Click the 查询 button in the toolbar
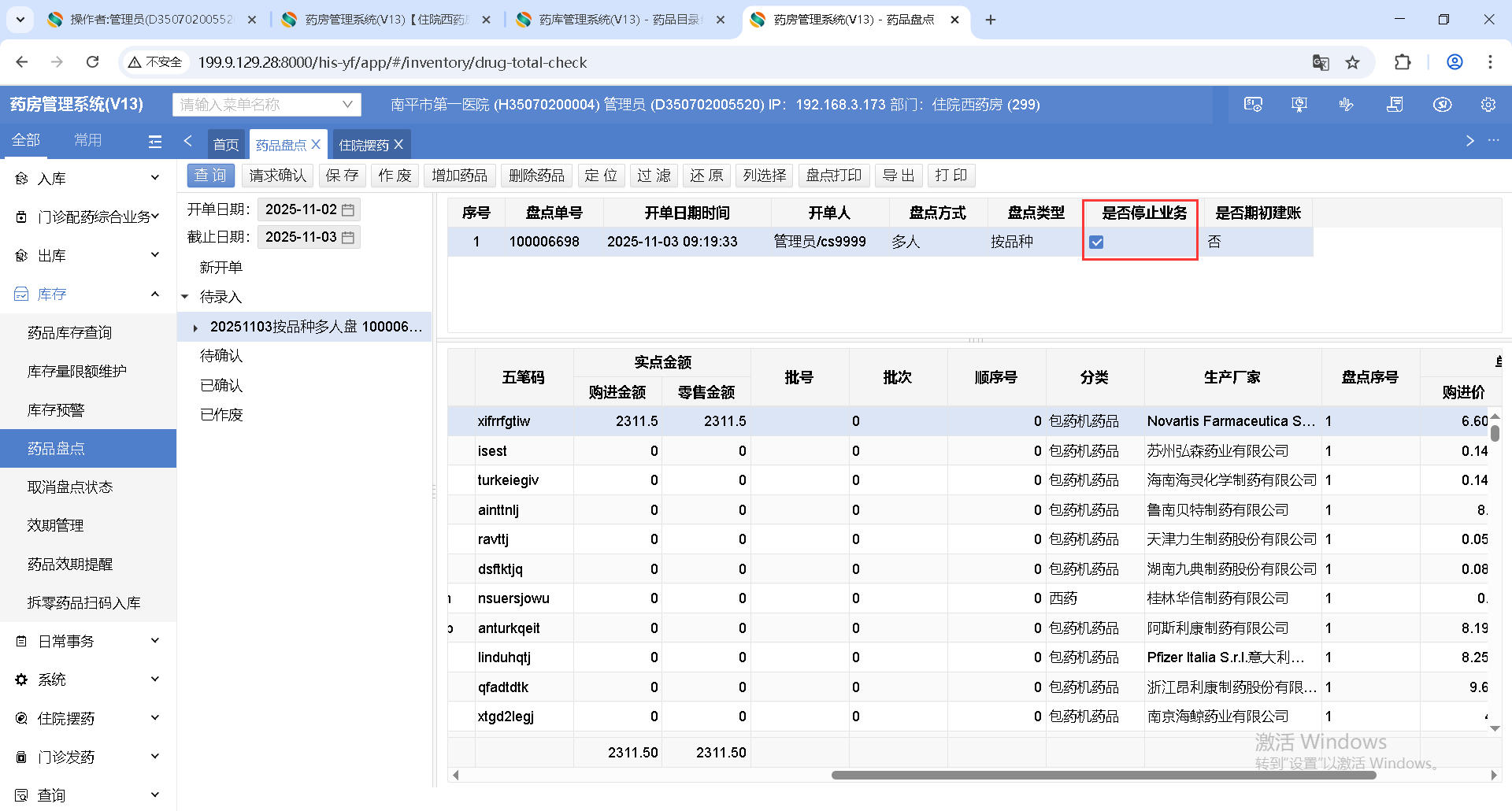1512x811 pixels. point(210,176)
